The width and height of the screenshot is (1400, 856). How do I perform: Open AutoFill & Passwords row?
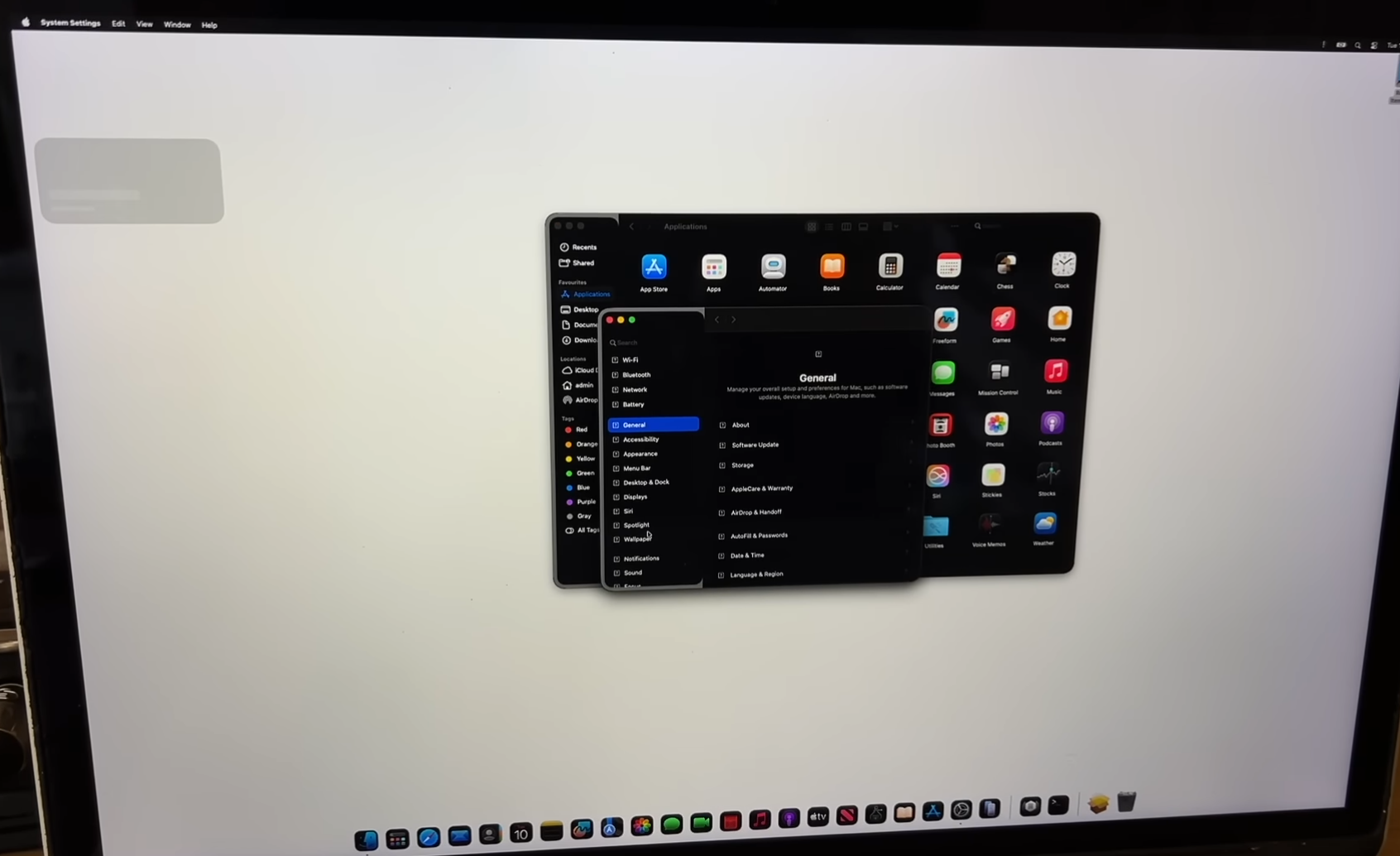point(814,536)
